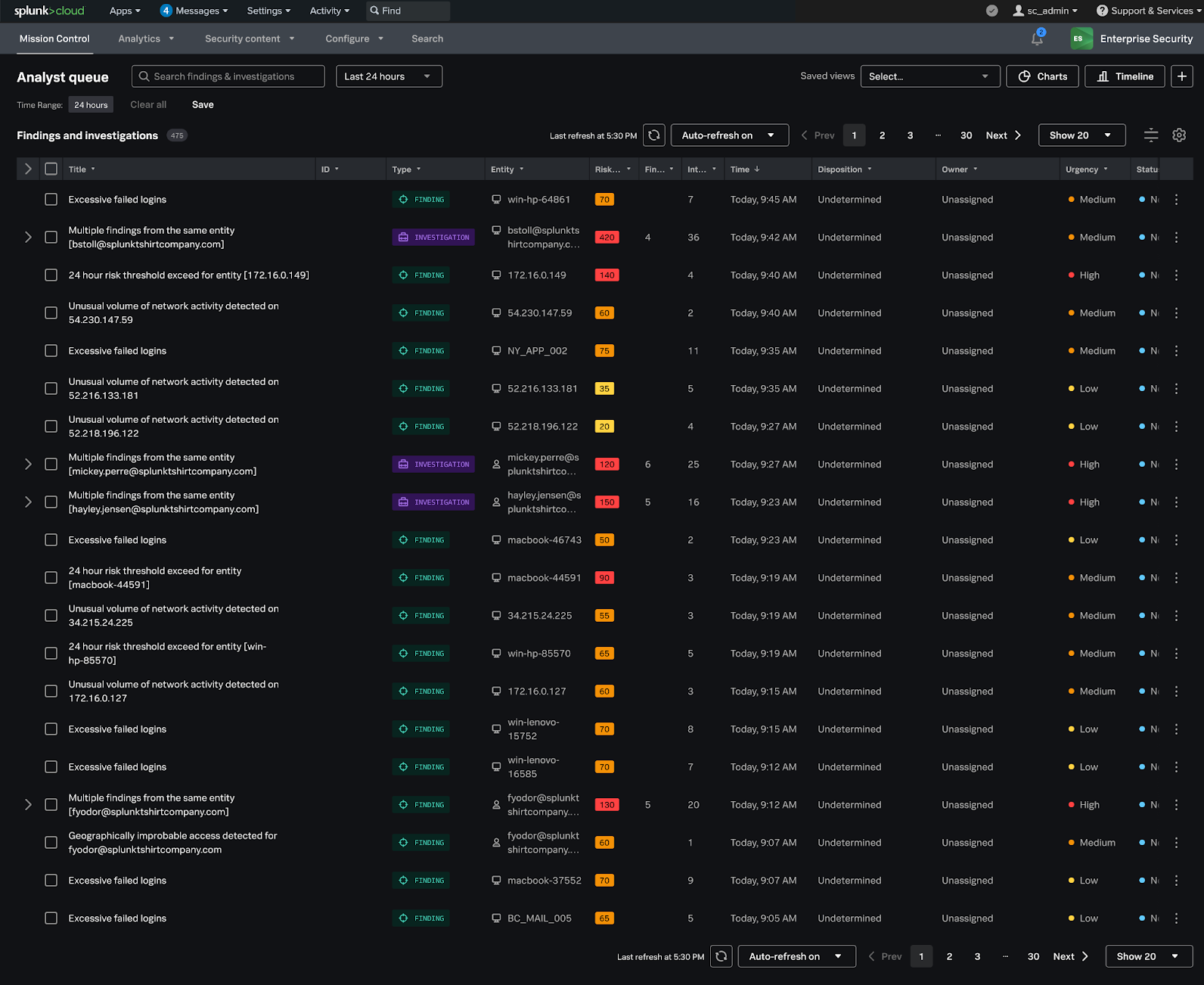The height and width of the screenshot is (985, 1204).
Task: Open the top Show 20 dropdown
Action: click(1081, 135)
